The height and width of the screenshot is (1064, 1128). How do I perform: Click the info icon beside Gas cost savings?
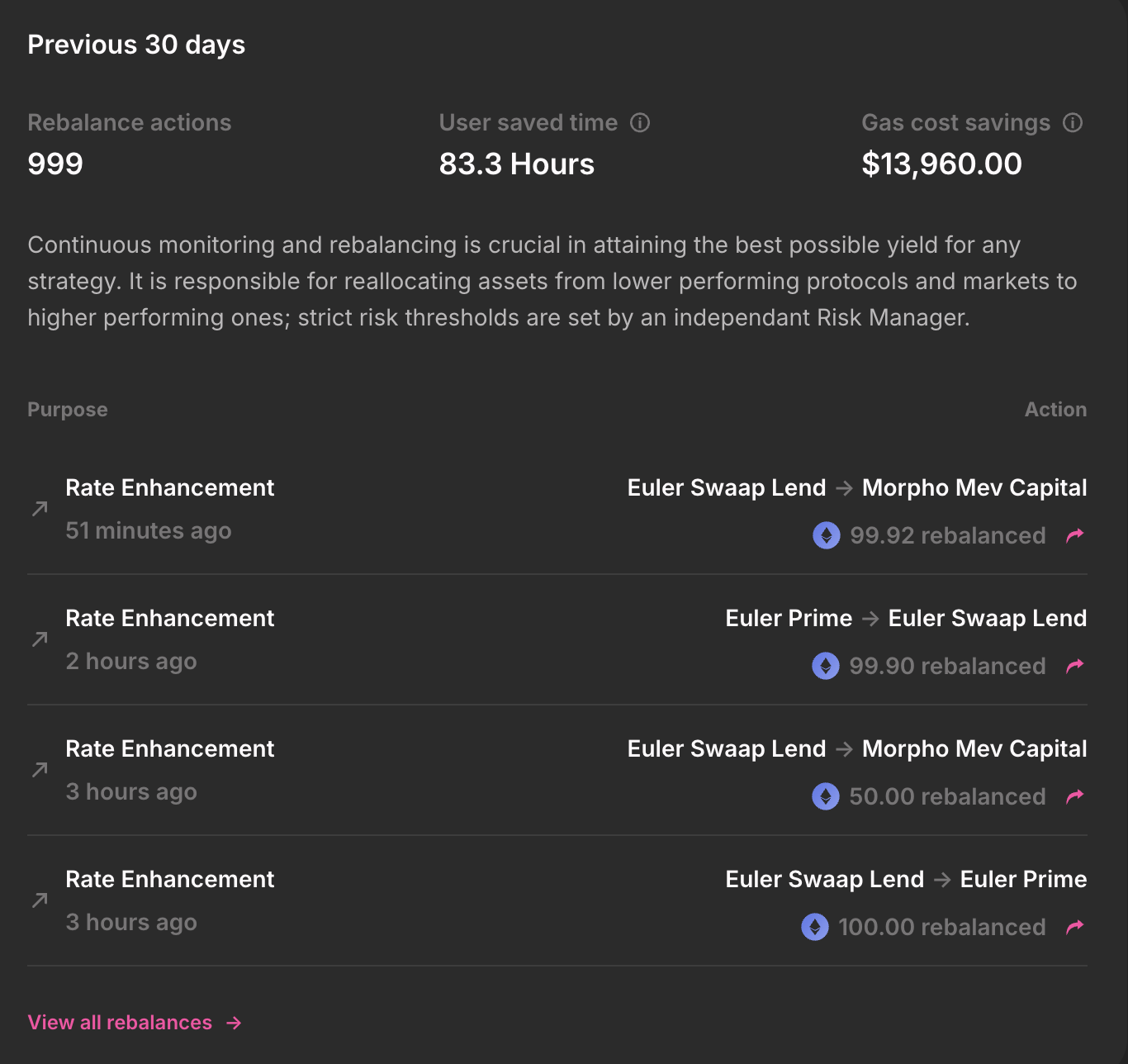pyautogui.click(x=1073, y=123)
